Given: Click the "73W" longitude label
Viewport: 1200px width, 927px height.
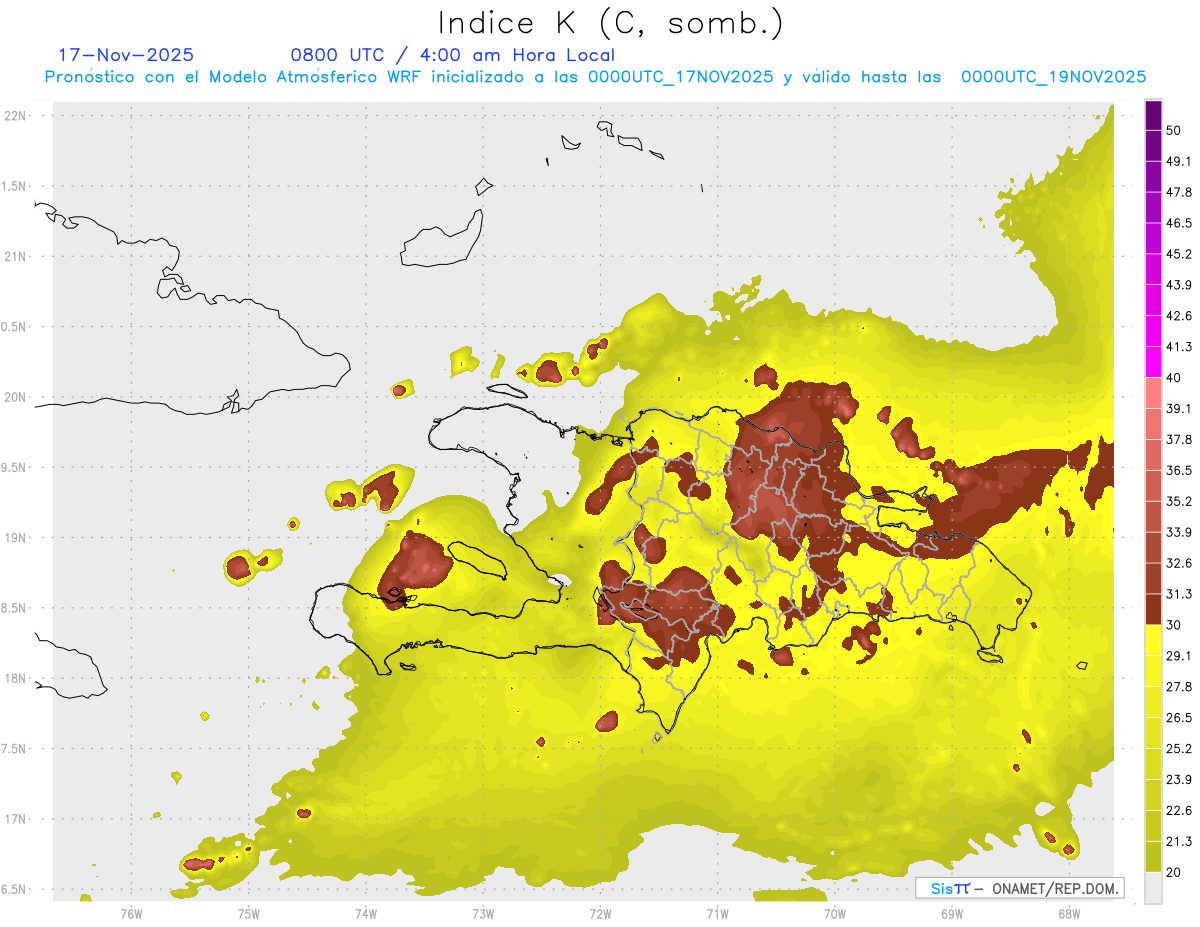Looking at the screenshot, I should pyautogui.click(x=483, y=913).
